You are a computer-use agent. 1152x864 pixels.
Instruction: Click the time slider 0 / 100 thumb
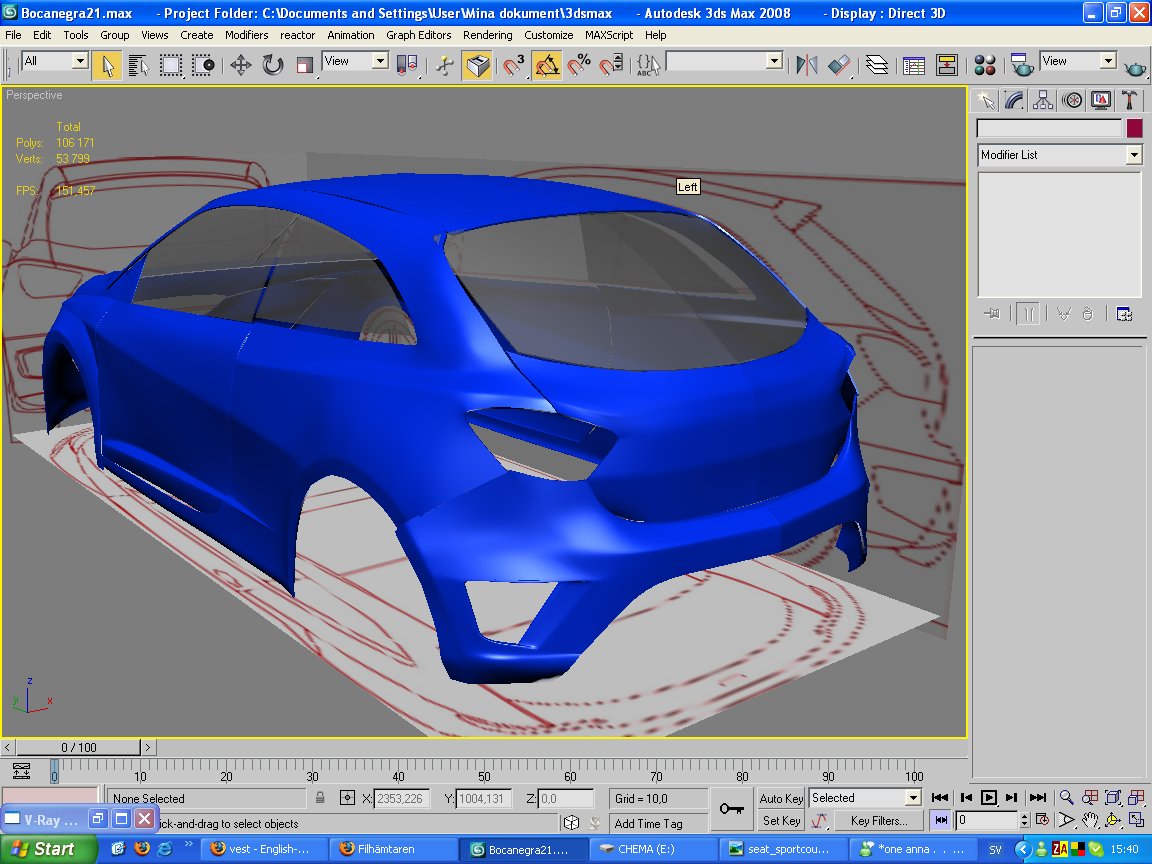tap(79, 747)
